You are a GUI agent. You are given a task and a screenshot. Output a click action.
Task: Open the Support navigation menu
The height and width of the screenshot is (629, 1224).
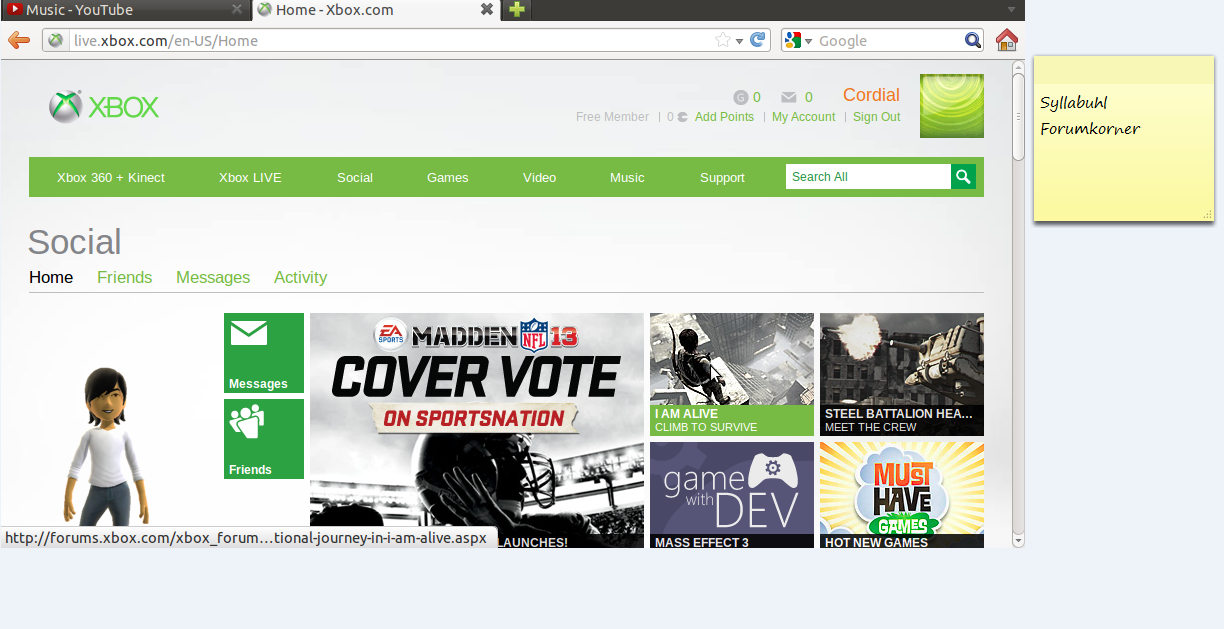pyautogui.click(x=722, y=177)
